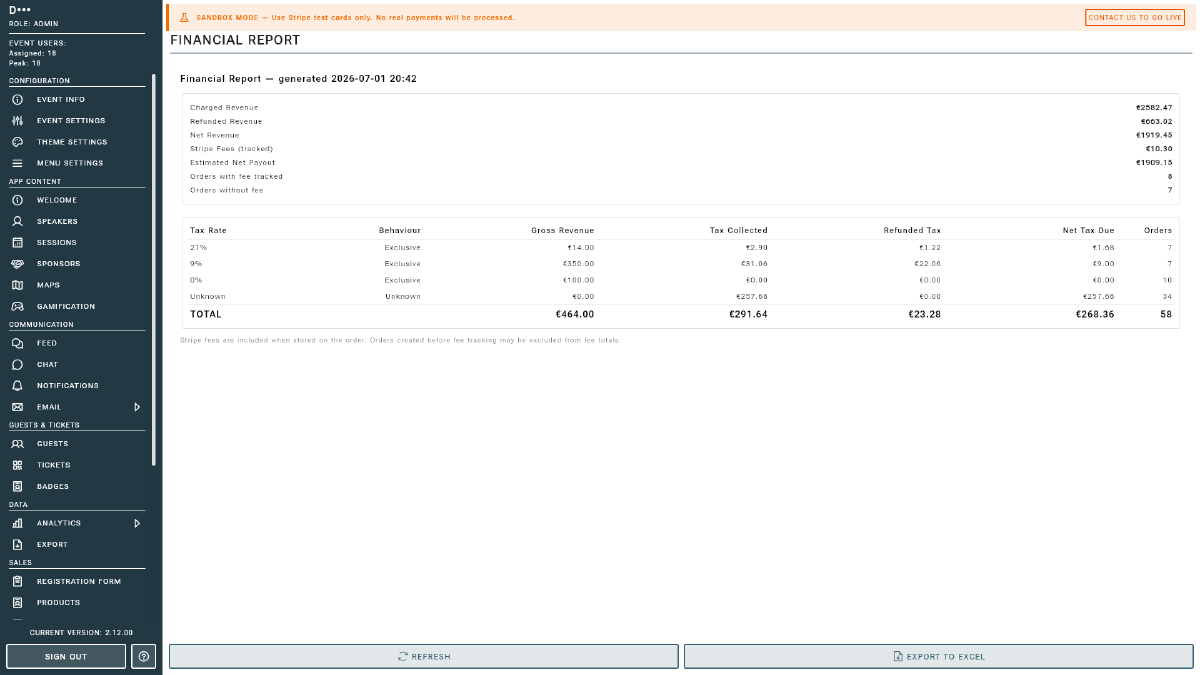
Task: Click the total net tax due €268.36
Action: (1095, 314)
